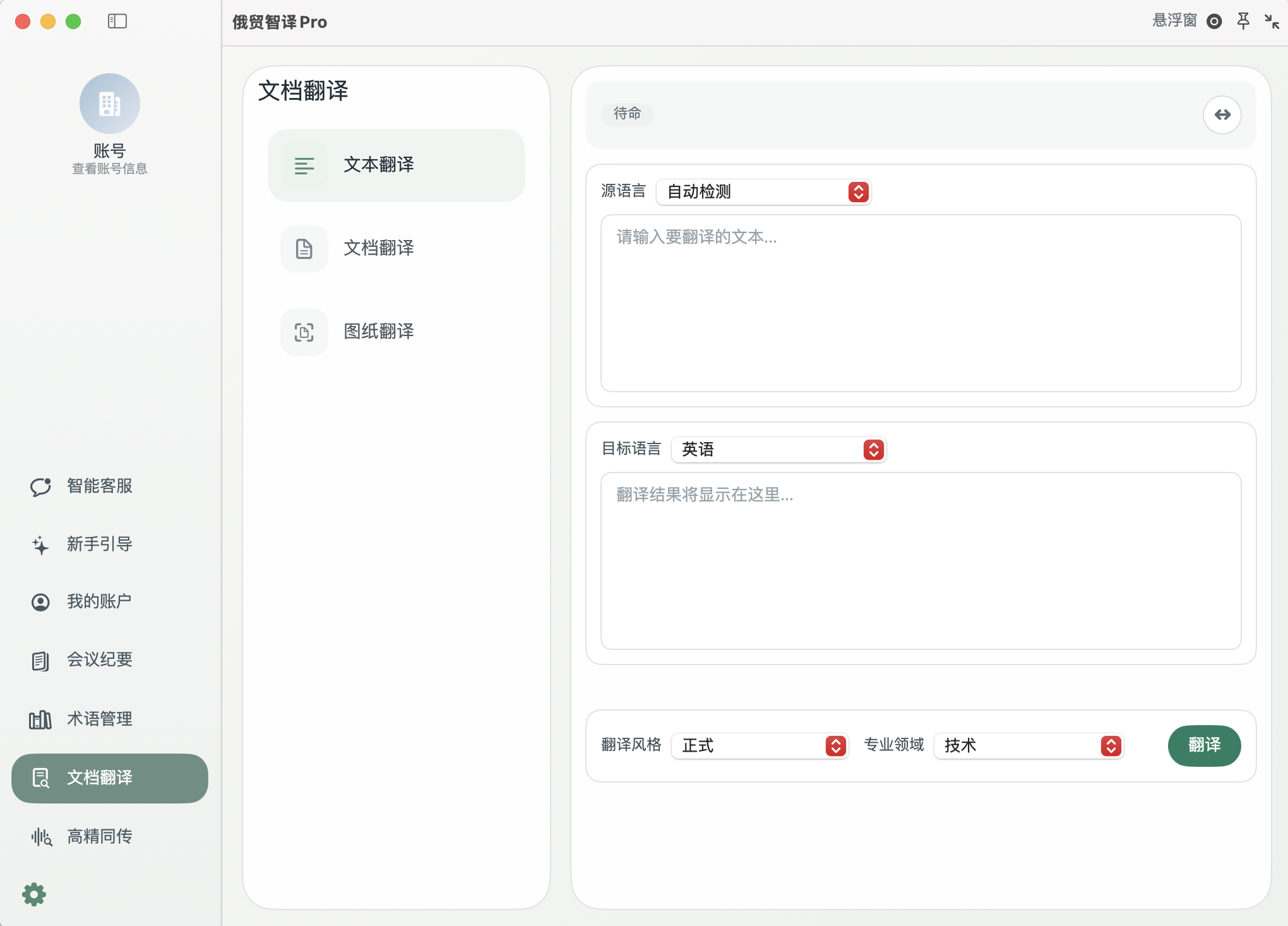Open the 专业领域 domain dropdown
The height and width of the screenshot is (926, 1288).
[1029, 746]
